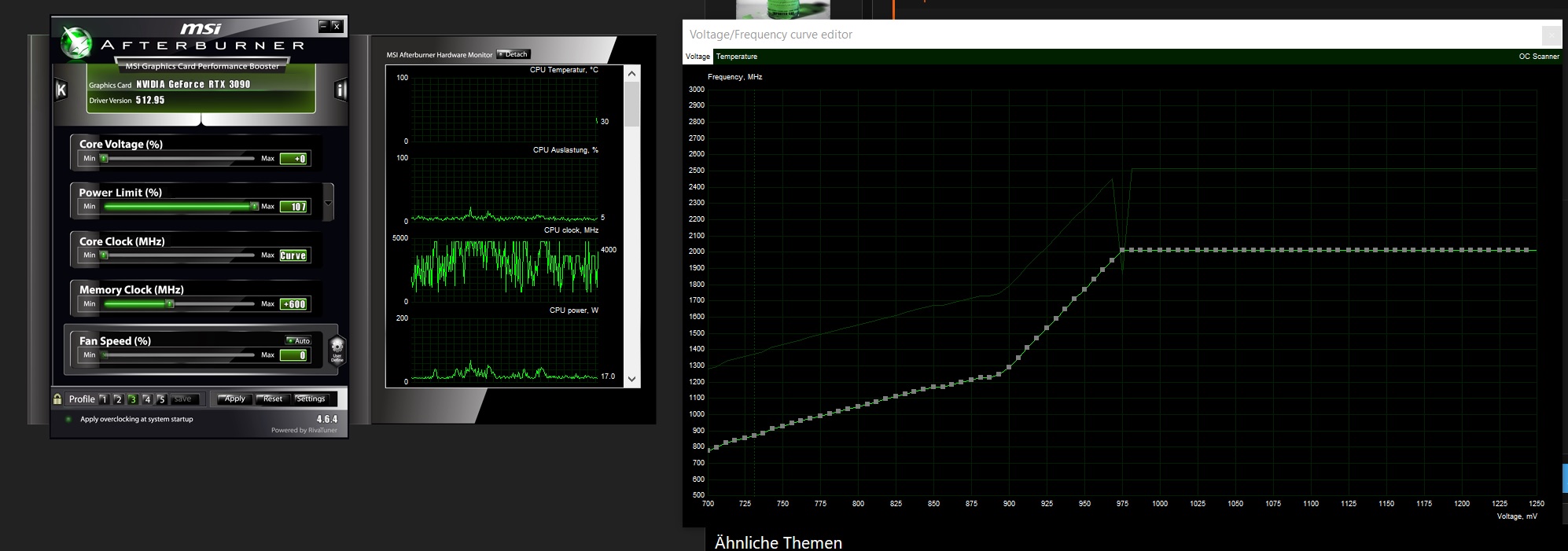Select profile slot 1
This screenshot has height=551, width=1568.
click(104, 399)
